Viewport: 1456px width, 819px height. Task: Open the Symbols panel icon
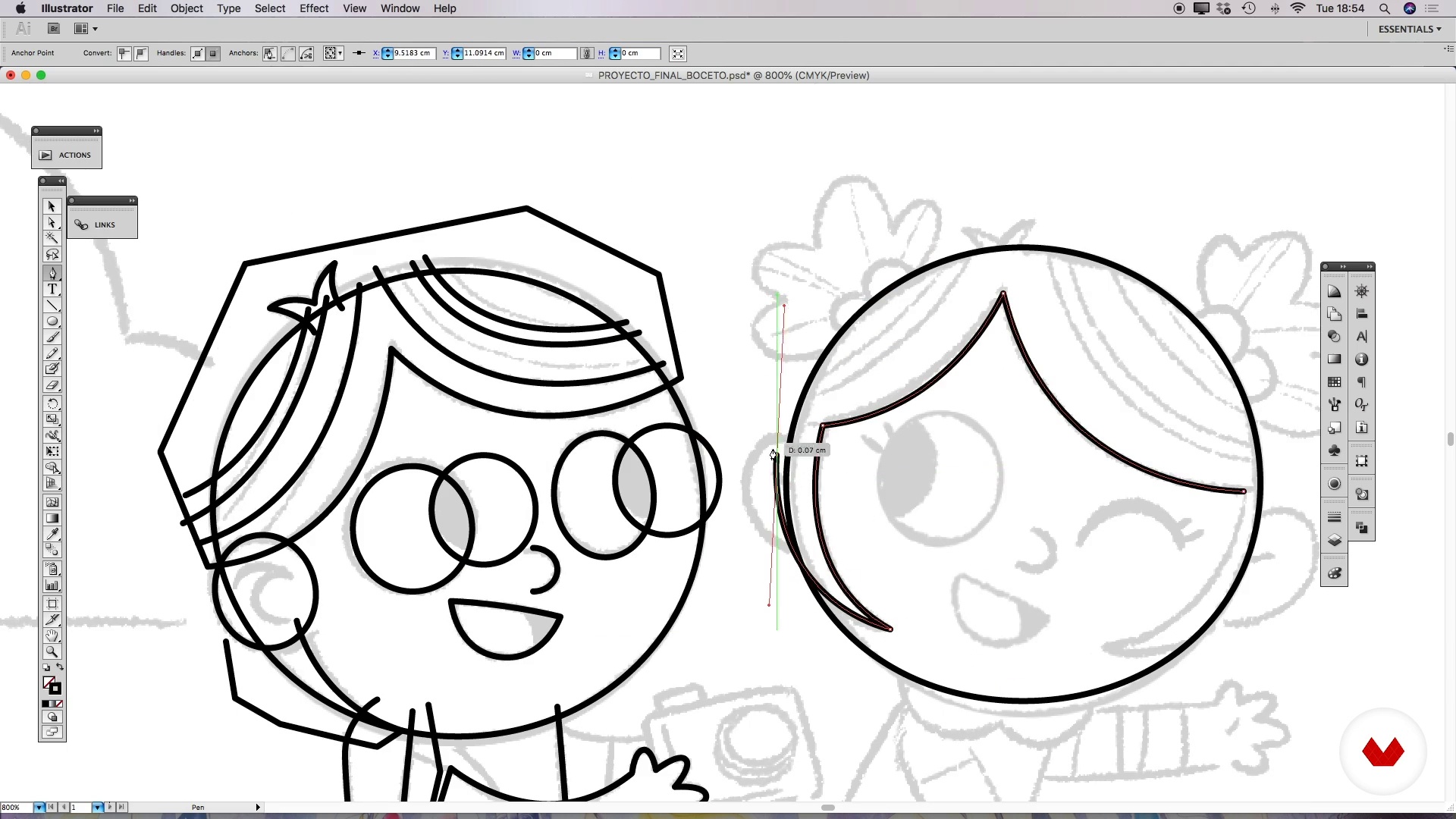[1334, 450]
